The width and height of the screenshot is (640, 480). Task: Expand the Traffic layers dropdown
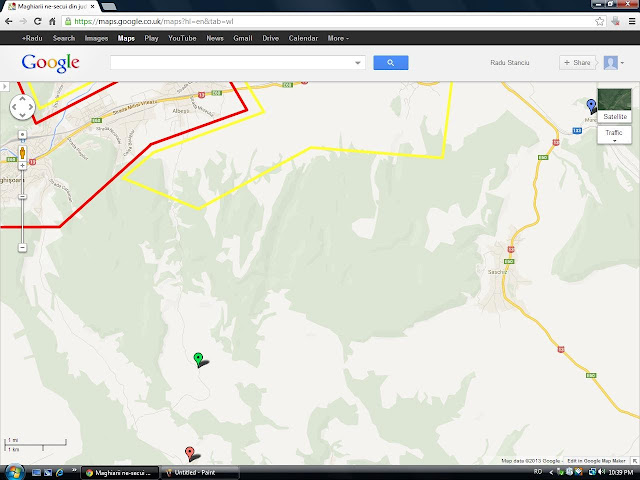pyautogui.click(x=614, y=141)
